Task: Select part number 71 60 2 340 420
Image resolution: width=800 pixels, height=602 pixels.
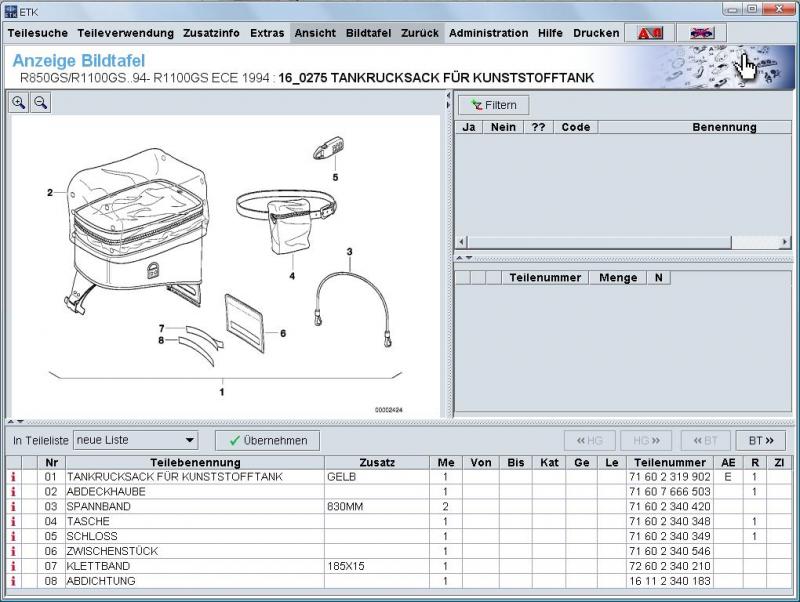Action: click(x=669, y=507)
